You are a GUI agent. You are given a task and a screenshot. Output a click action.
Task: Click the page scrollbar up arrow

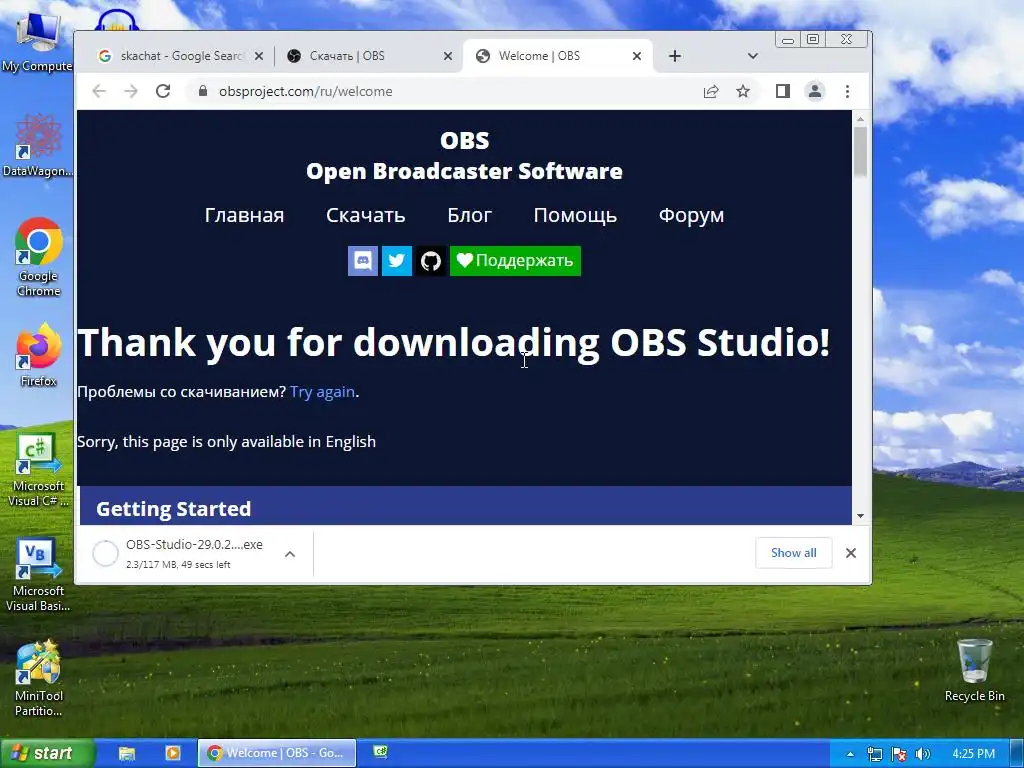[x=860, y=119]
